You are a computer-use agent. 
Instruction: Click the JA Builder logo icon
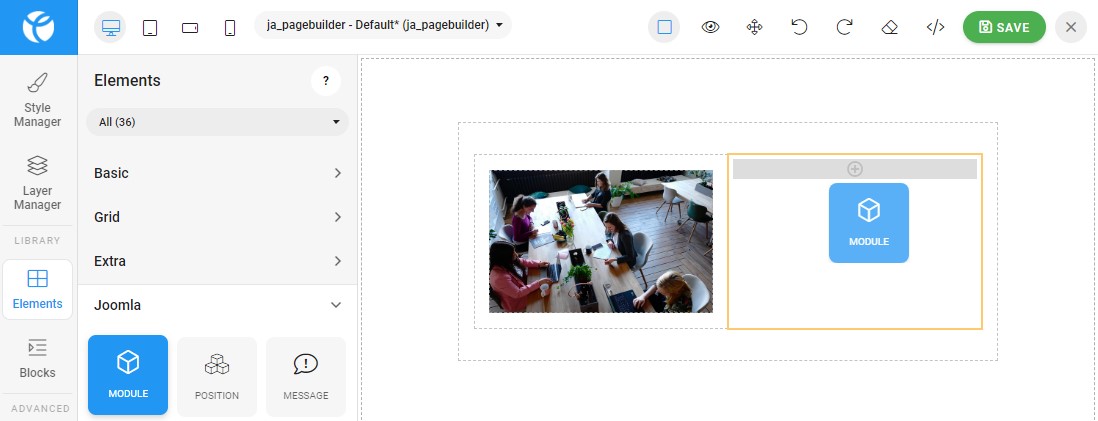click(39, 27)
